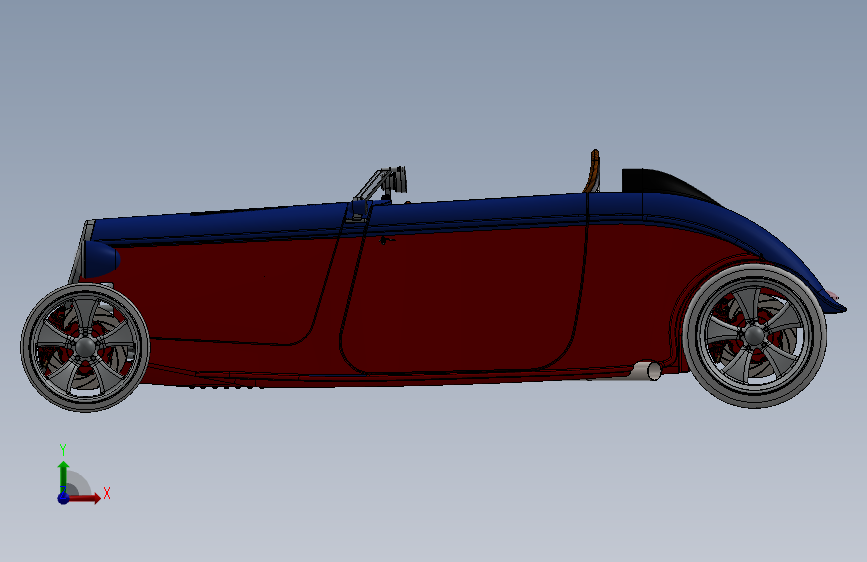Screen dimensions: 867x562
Task: Select the small door handle on the body
Action: click(x=387, y=240)
